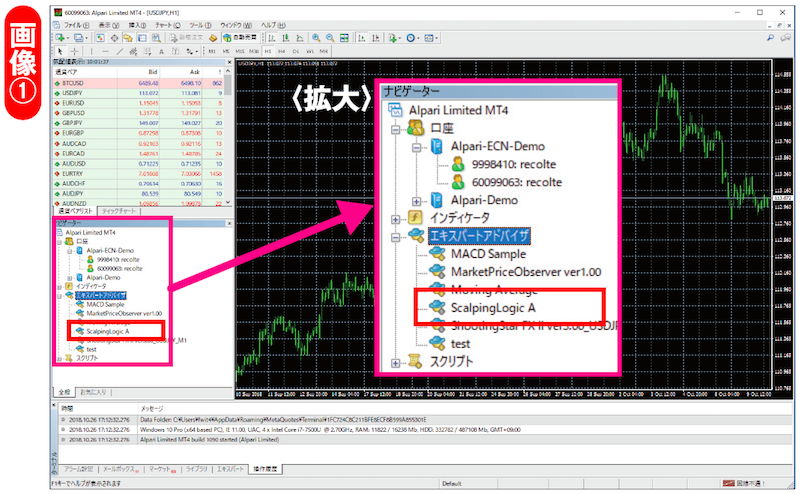
Task: Select the Horizontal Line drawing tool
Action: 106,51
